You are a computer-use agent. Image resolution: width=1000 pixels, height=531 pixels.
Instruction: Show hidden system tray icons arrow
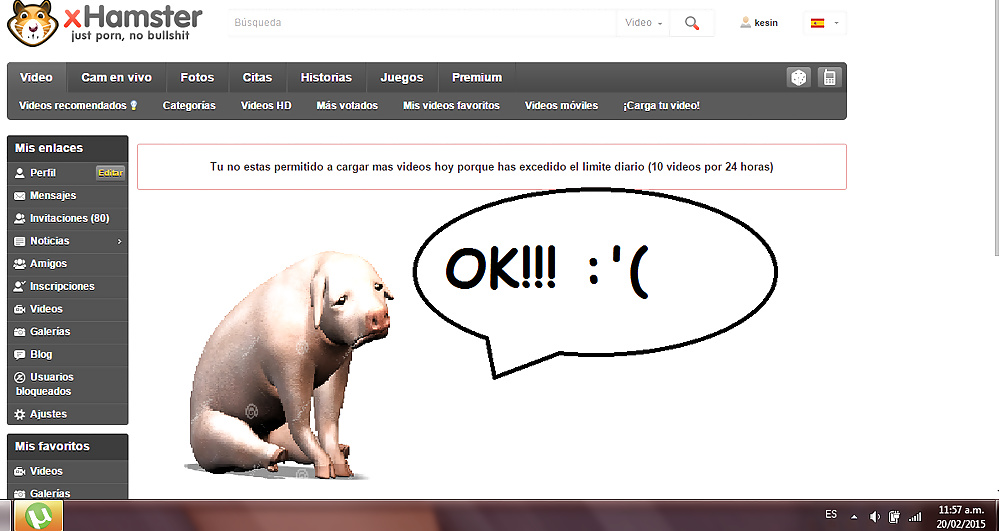(853, 516)
